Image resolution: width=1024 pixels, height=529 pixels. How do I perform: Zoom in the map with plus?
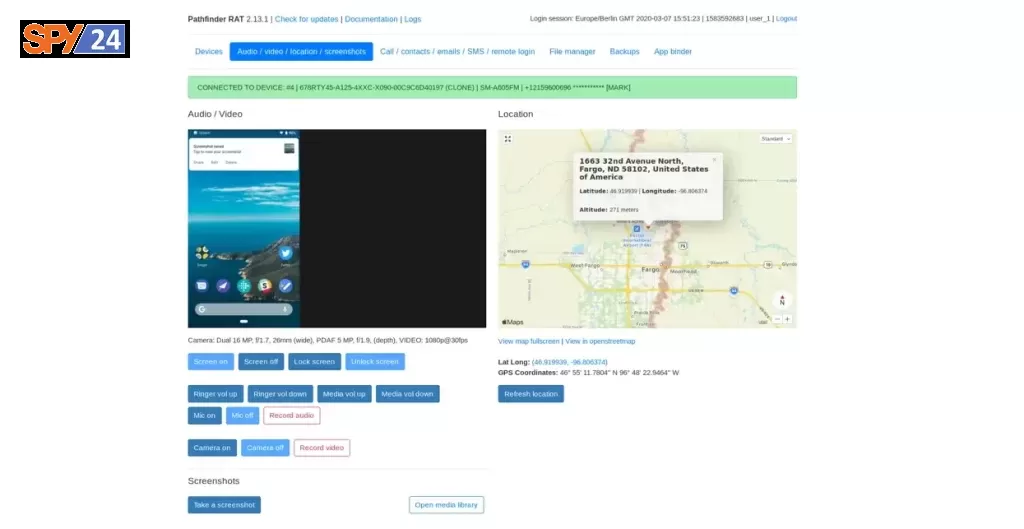coord(788,319)
